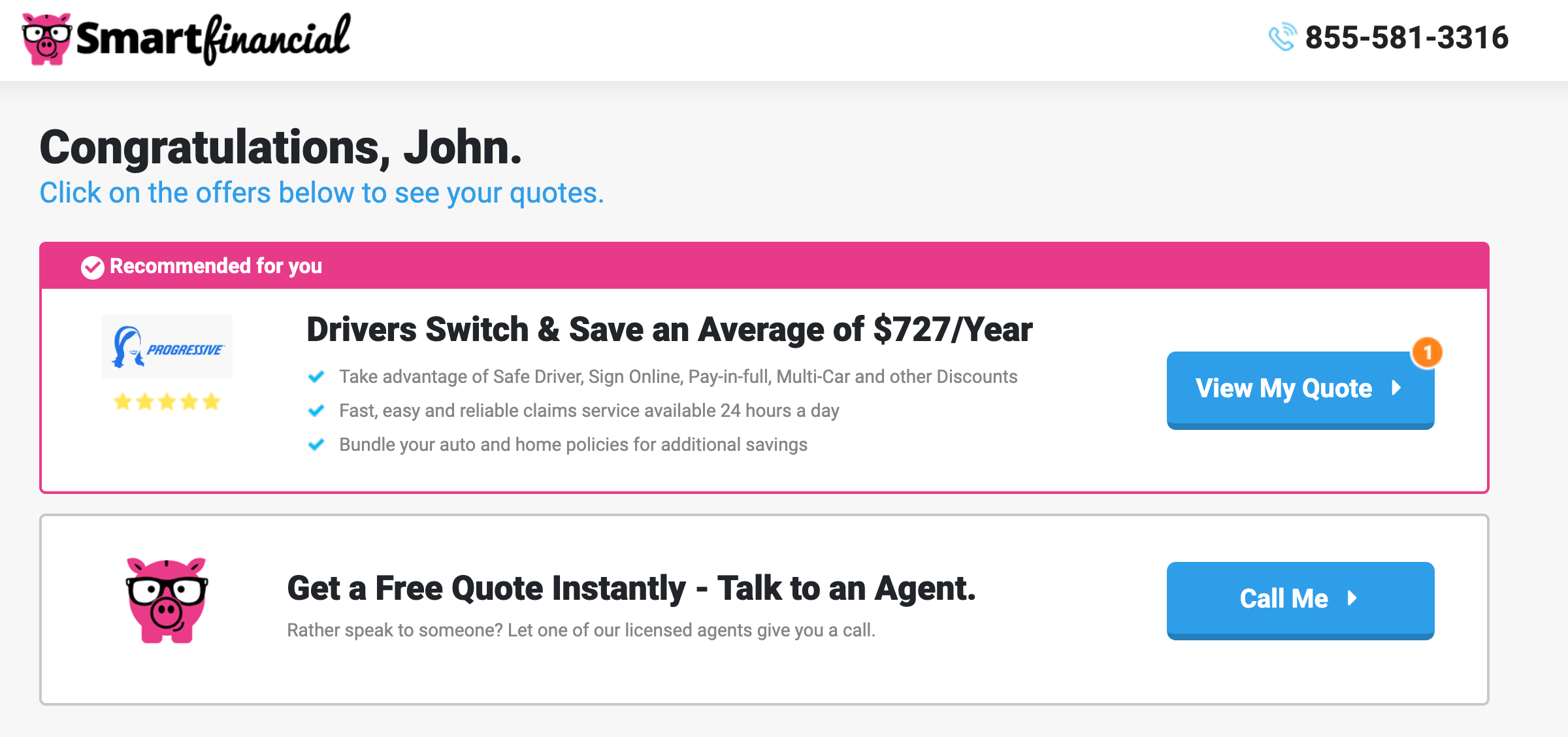1568x737 pixels.
Task: Click the Drivers Switch & Save headline
Action: pos(670,329)
